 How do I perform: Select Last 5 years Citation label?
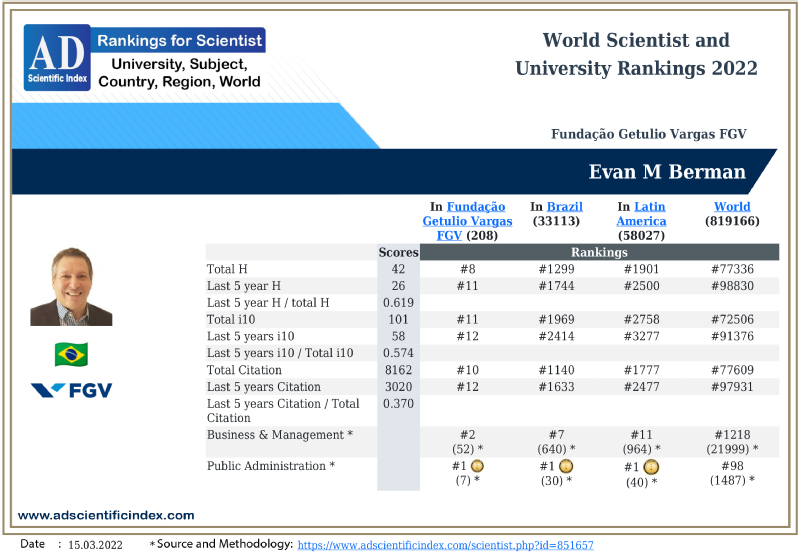(x=264, y=386)
